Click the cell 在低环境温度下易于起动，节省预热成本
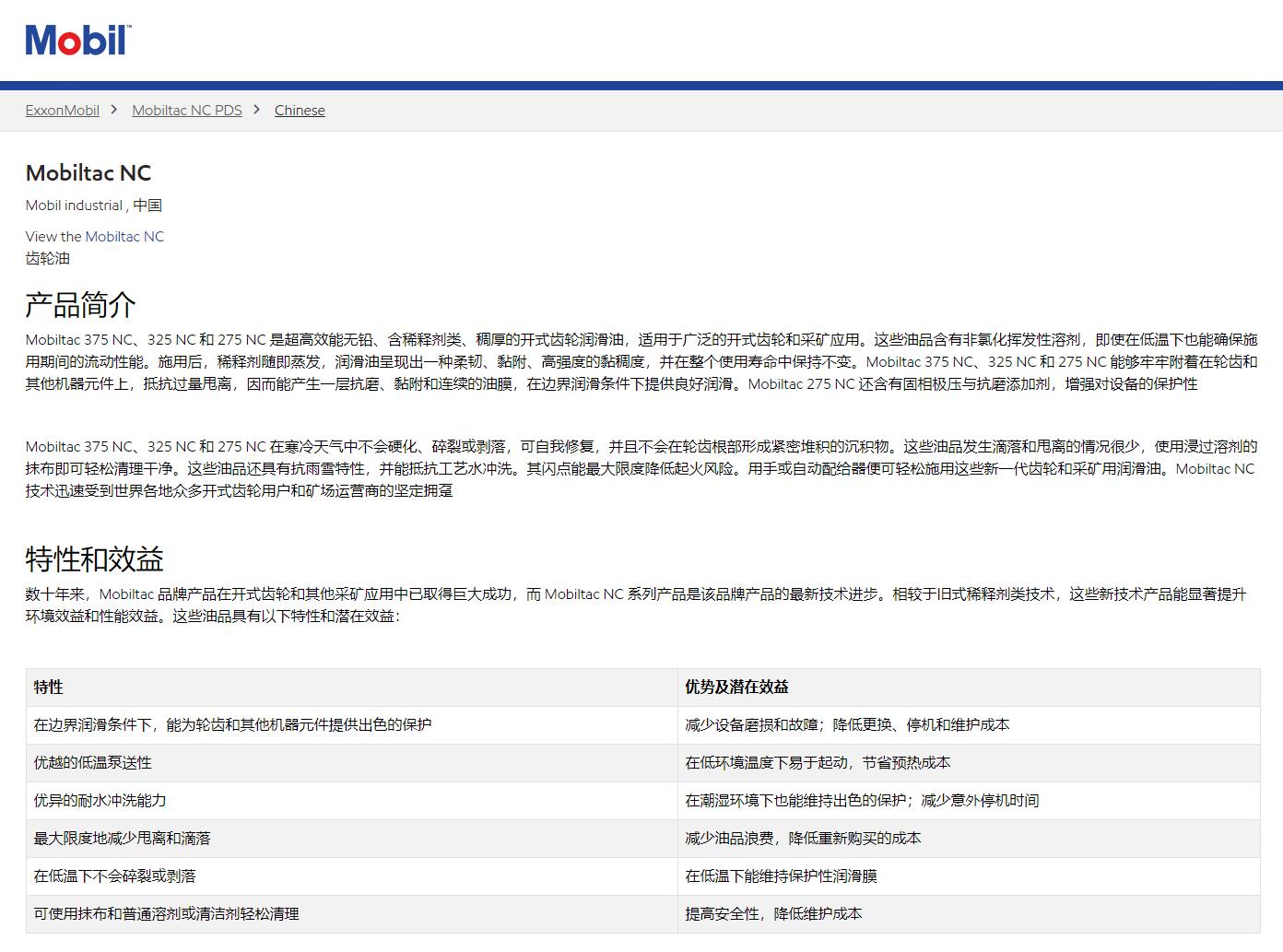This screenshot has width=1283, height=952. tap(969, 763)
